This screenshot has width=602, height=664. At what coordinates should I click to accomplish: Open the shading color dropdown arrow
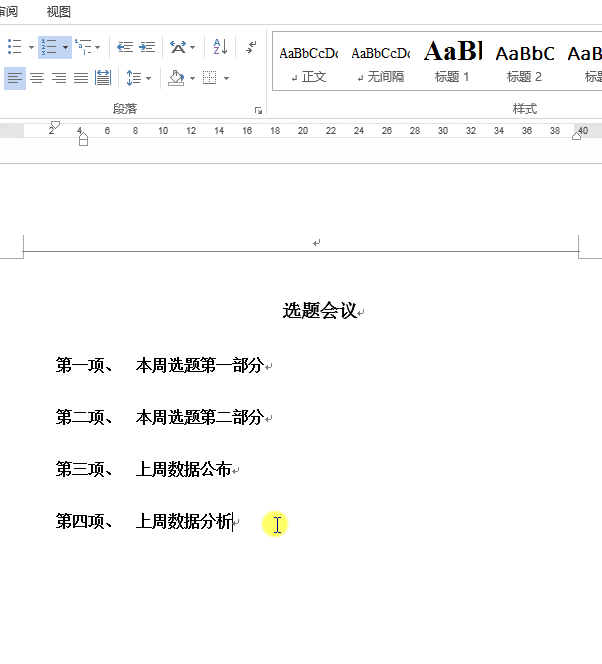tap(192, 78)
